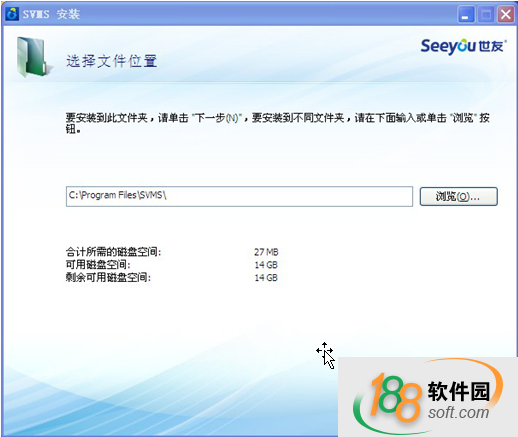The image size is (518, 437).
Task: Select the 合计所需的磁盘空间 label
Action: coord(113,252)
